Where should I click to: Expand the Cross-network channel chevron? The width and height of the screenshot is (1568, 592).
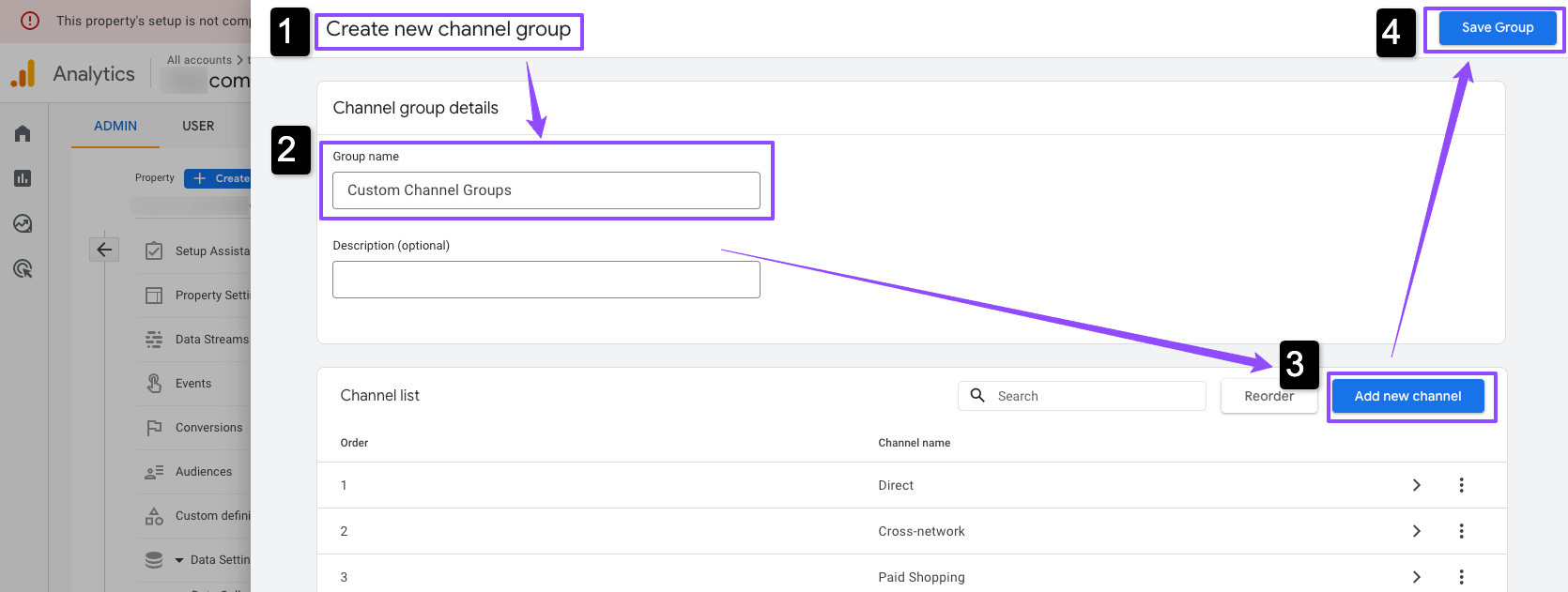1417,531
